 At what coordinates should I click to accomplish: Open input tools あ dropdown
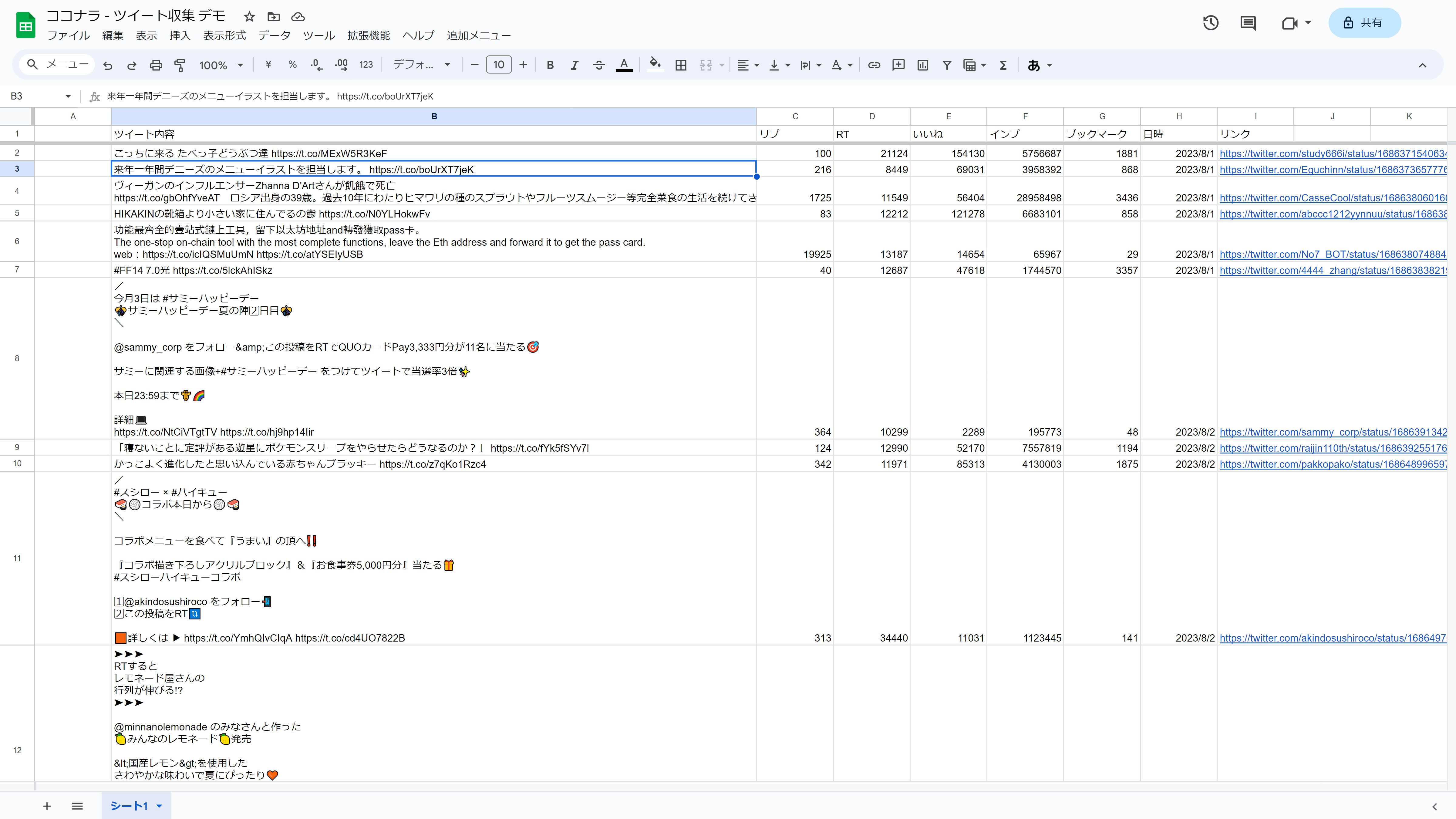(1040, 65)
